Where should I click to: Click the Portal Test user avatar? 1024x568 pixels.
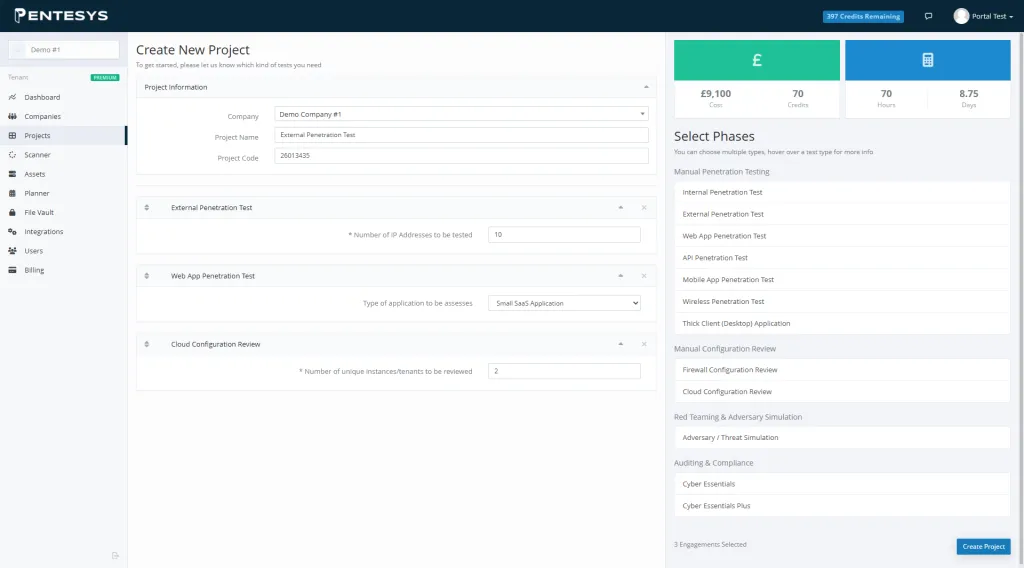click(x=961, y=16)
